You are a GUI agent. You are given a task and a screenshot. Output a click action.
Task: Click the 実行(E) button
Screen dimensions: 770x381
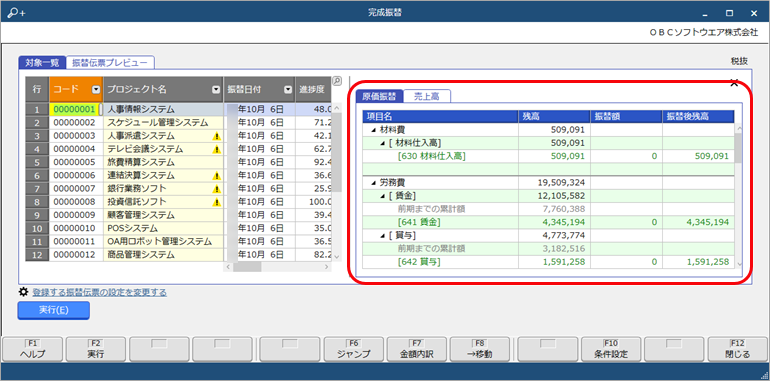(54, 310)
